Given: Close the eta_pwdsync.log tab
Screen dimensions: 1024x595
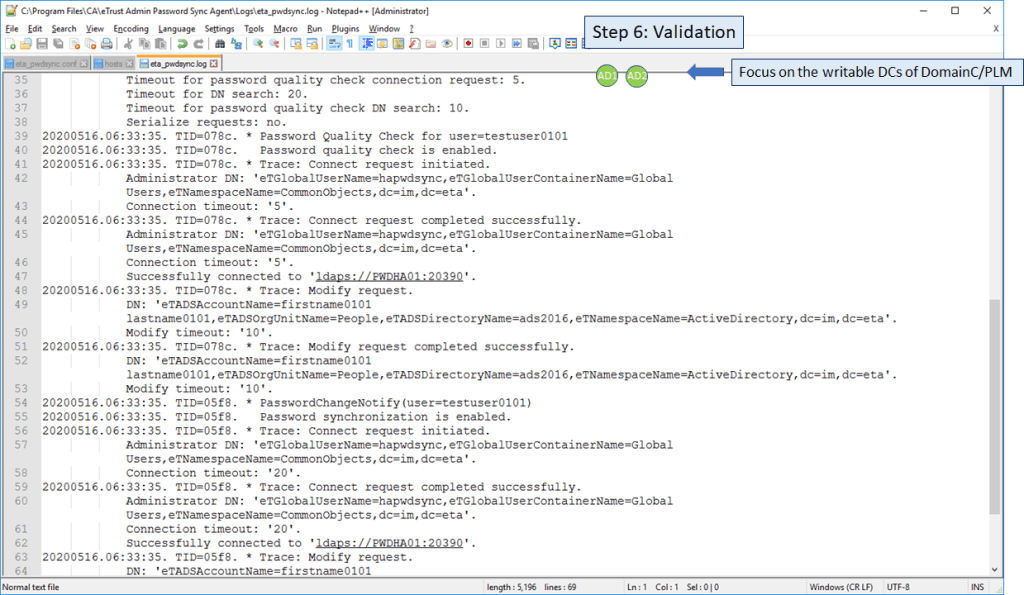Looking at the screenshot, I should coord(213,63).
